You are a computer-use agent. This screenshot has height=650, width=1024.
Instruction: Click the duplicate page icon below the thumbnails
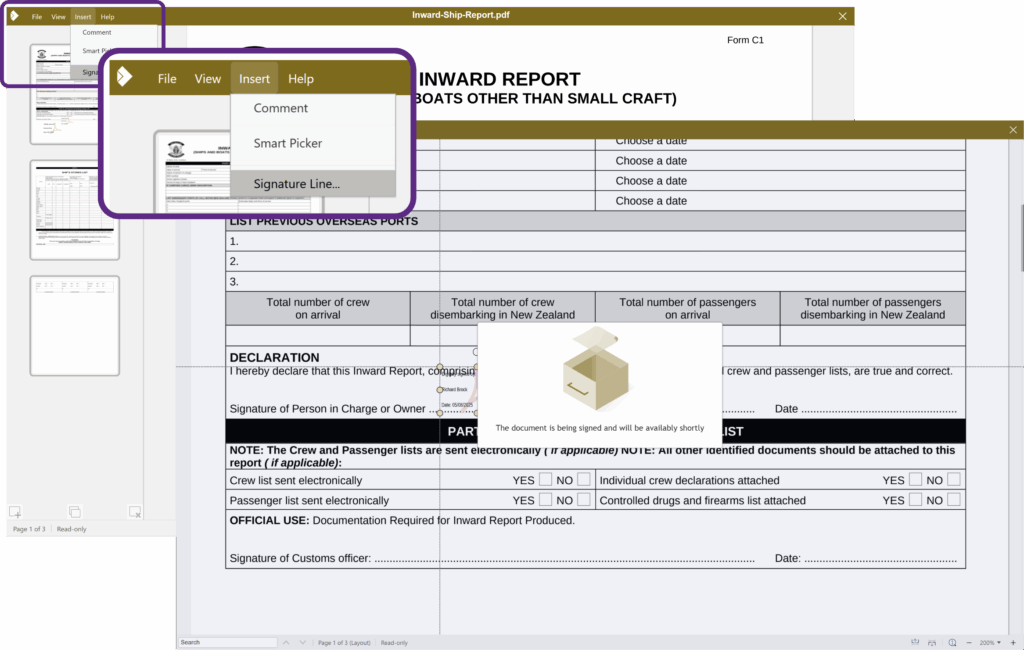(x=75, y=512)
